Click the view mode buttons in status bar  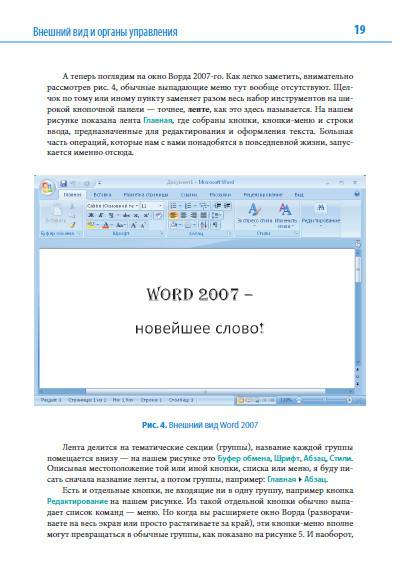tap(255, 400)
